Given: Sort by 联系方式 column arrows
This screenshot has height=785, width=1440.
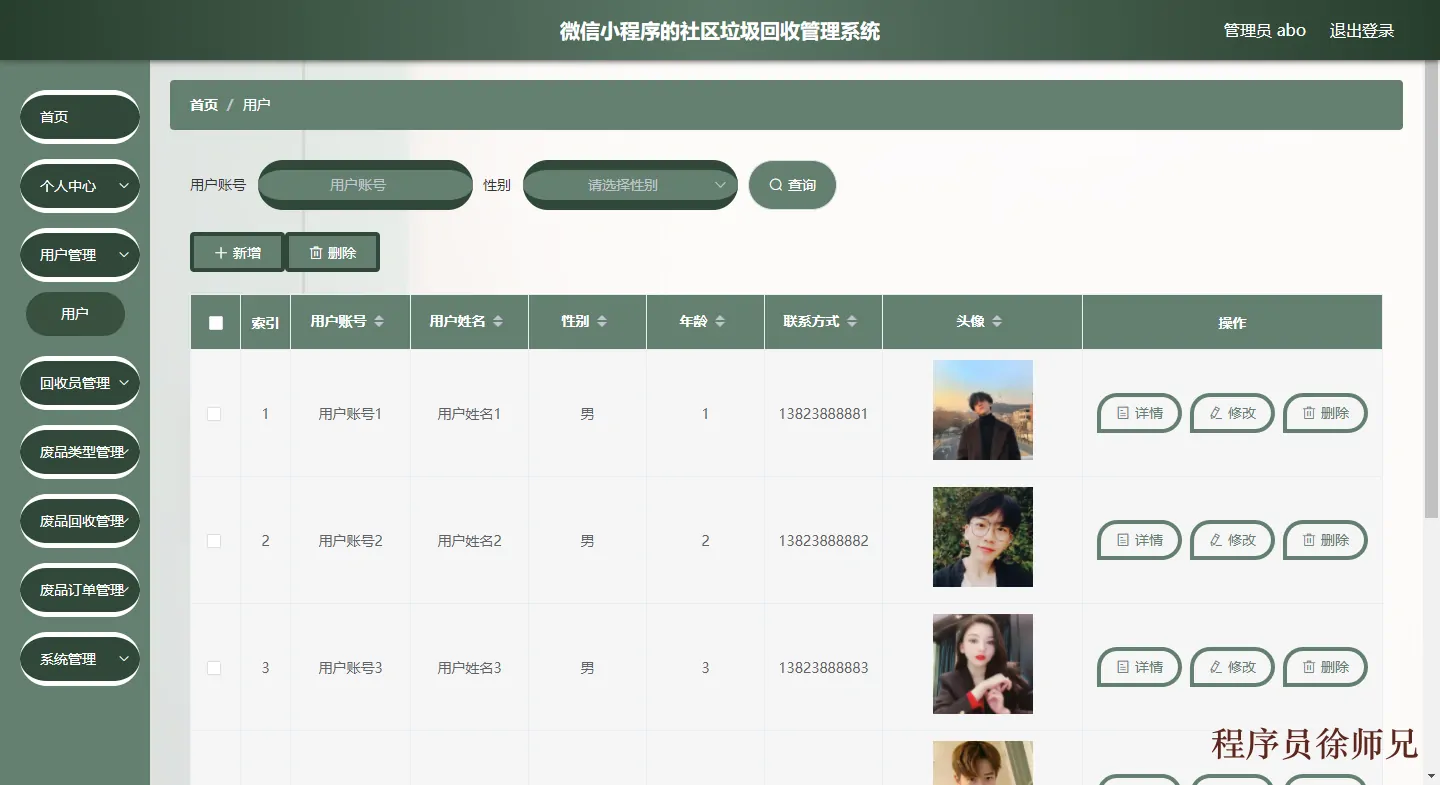Looking at the screenshot, I should pos(852,322).
